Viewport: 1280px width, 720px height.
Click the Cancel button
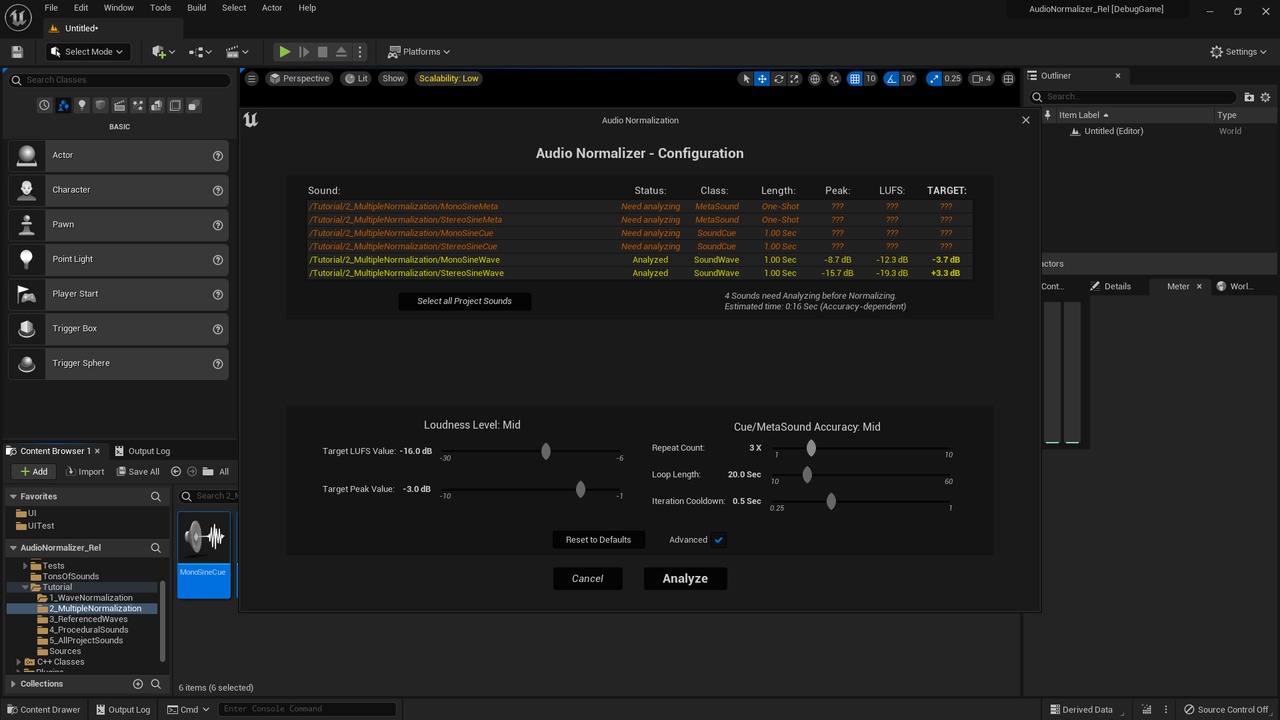click(x=588, y=579)
